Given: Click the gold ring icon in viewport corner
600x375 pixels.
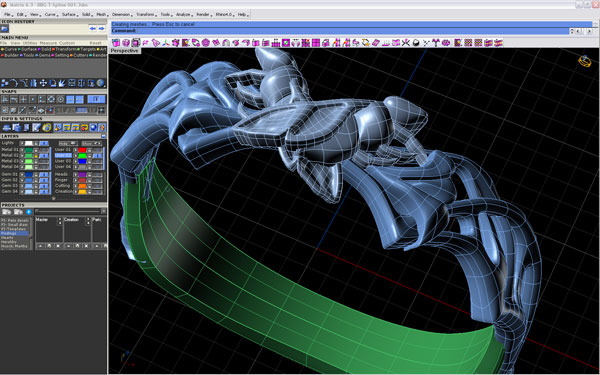Looking at the screenshot, I should tap(585, 61).
